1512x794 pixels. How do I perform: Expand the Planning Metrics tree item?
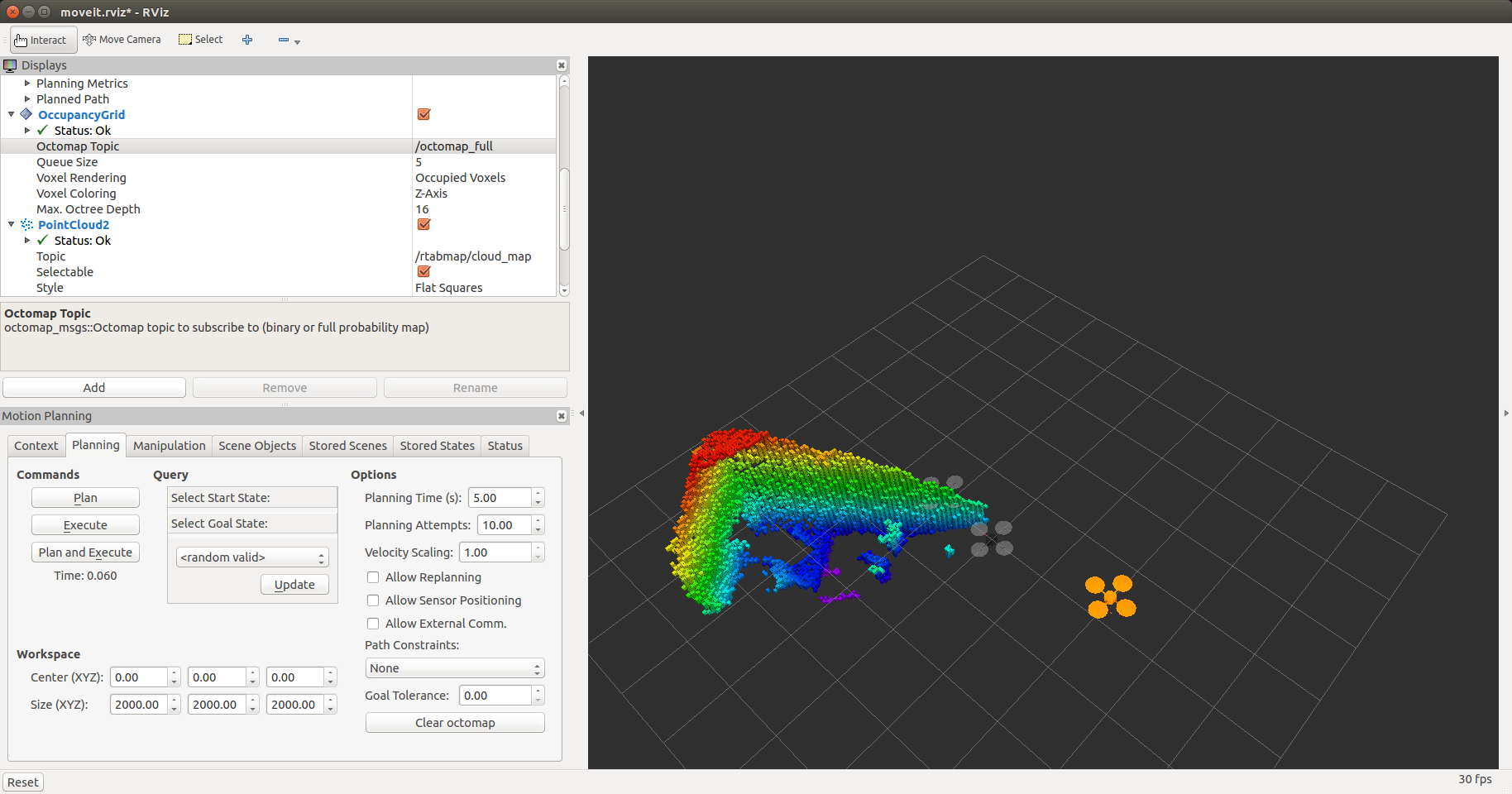27,84
